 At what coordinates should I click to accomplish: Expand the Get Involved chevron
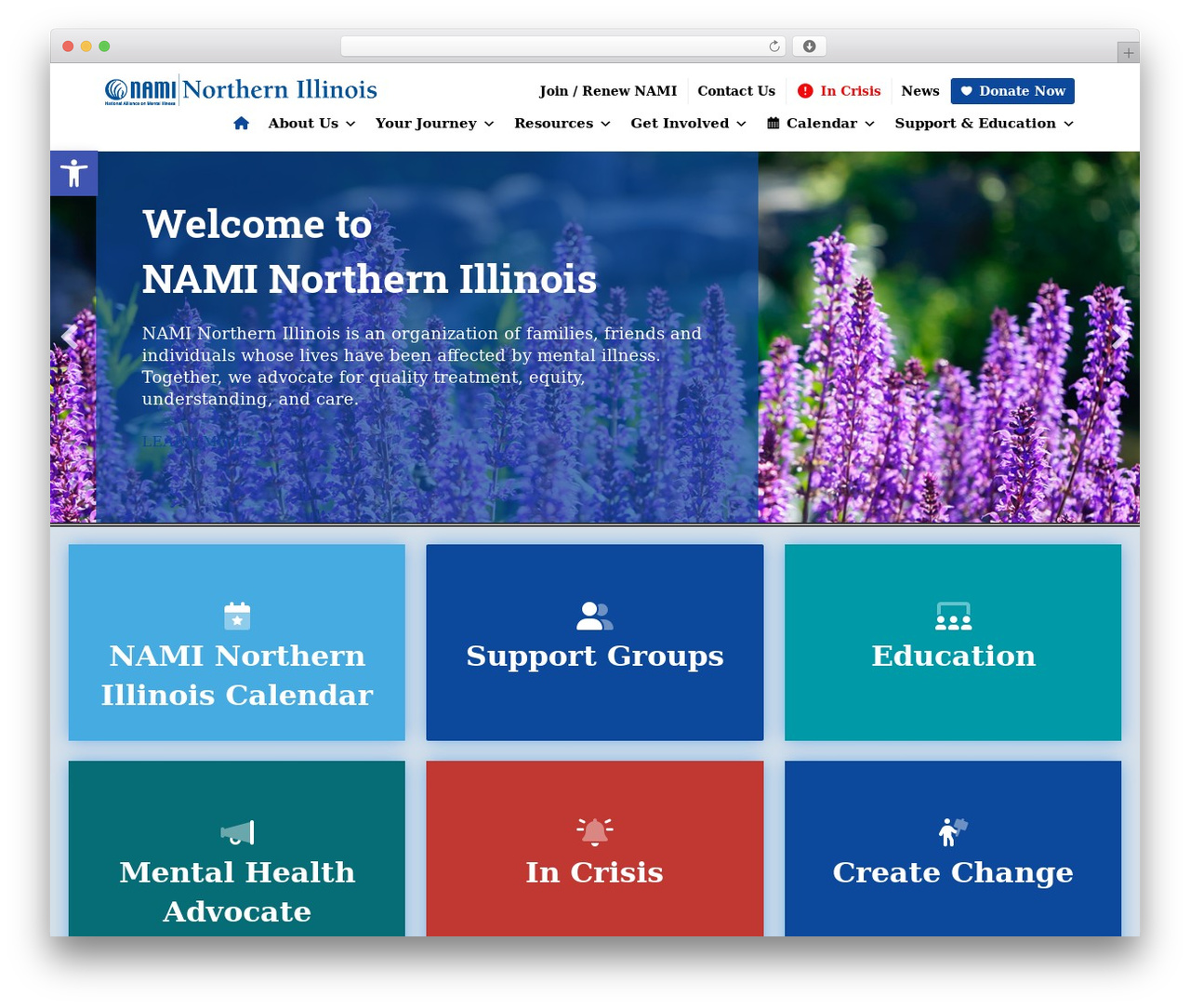[741, 124]
